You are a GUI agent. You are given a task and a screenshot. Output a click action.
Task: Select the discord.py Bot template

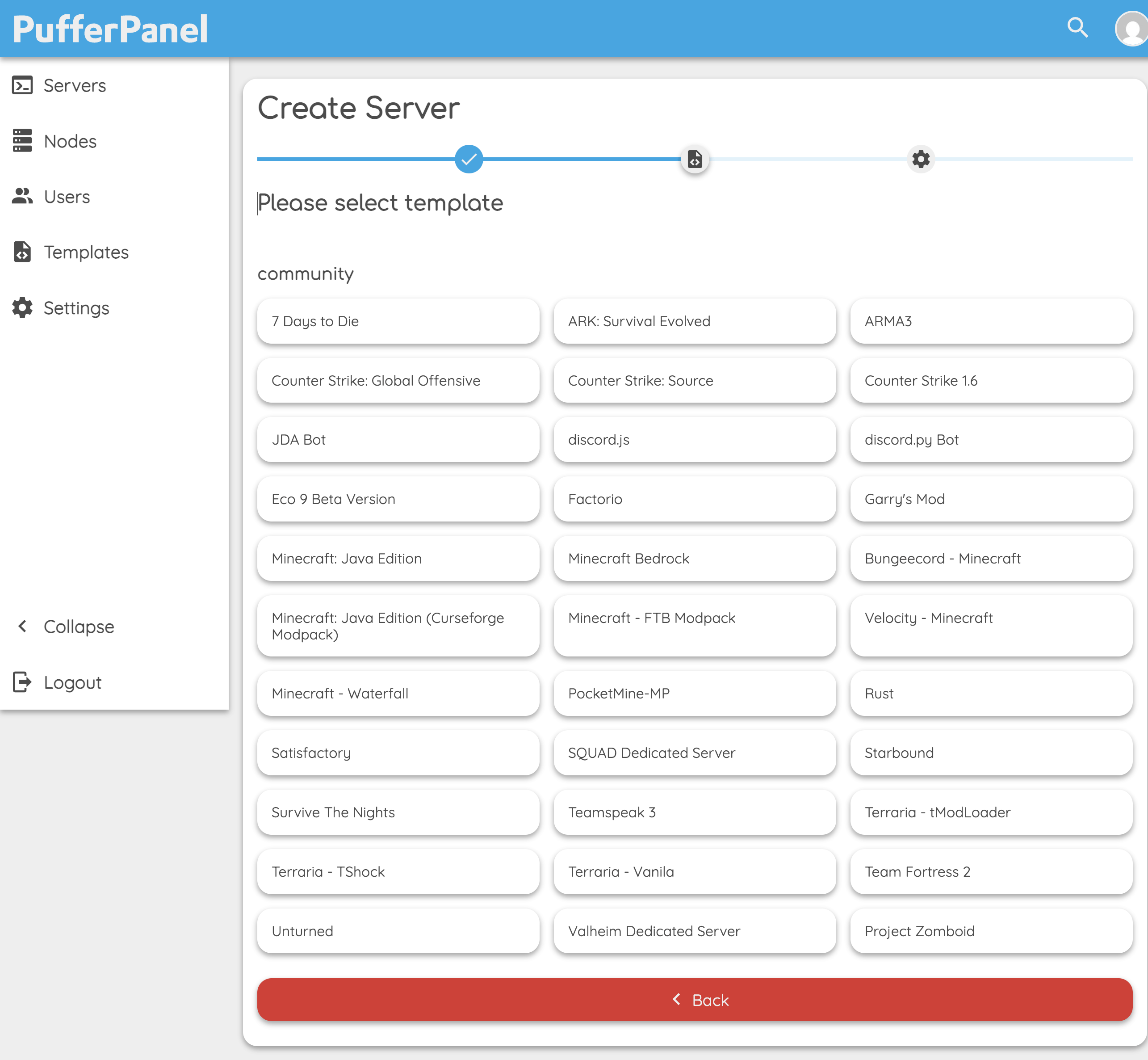point(991,439)
